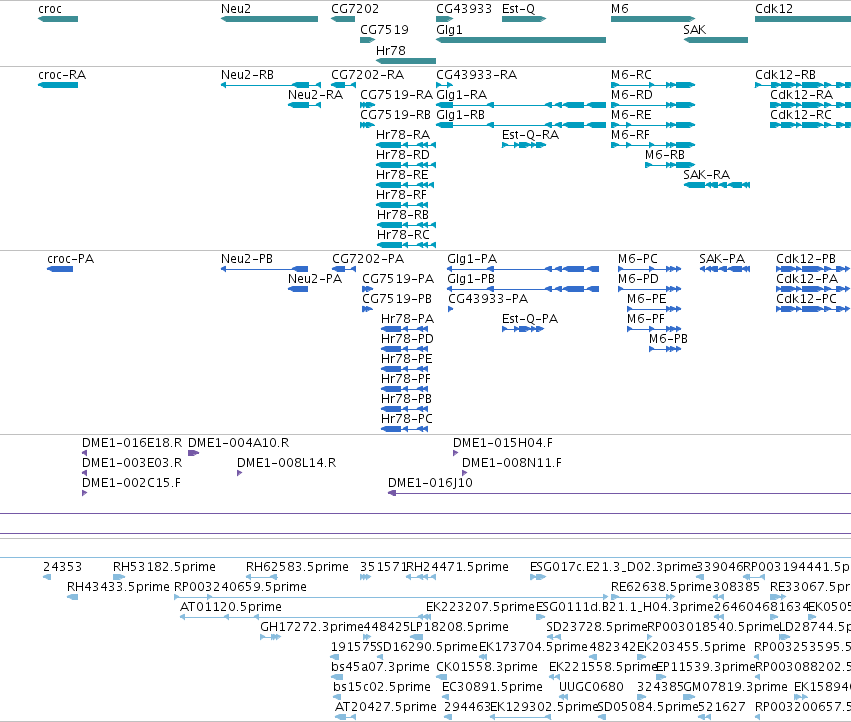Click the Neu2 gene glyph

tap(269, 19)
